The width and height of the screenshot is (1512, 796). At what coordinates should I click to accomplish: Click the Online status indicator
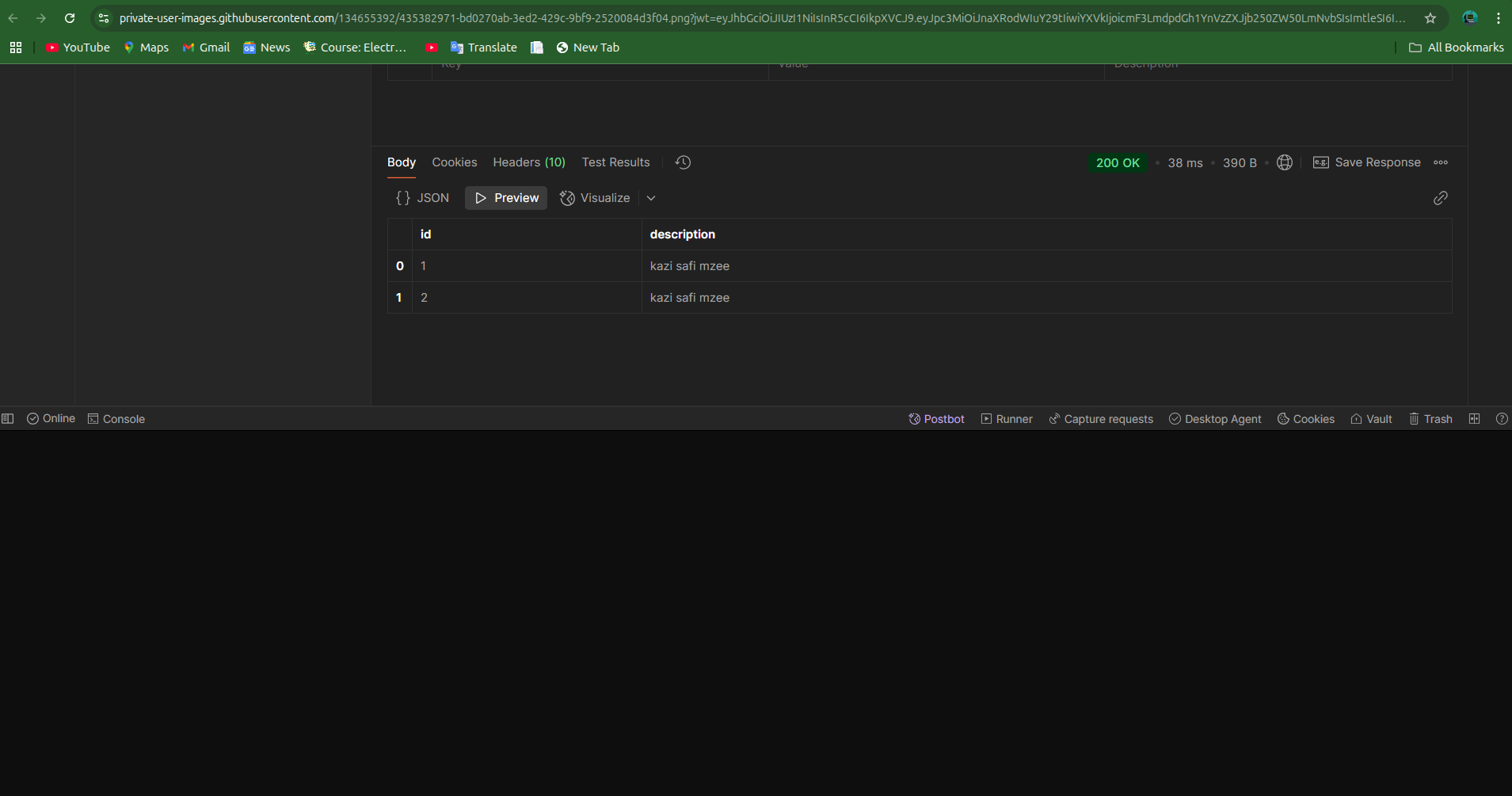[51, 419]
